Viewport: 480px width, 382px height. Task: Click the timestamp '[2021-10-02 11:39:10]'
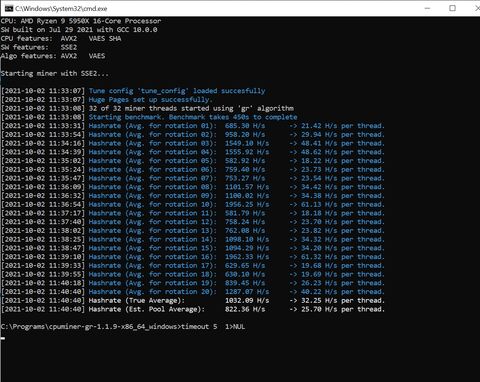point(43,257)
